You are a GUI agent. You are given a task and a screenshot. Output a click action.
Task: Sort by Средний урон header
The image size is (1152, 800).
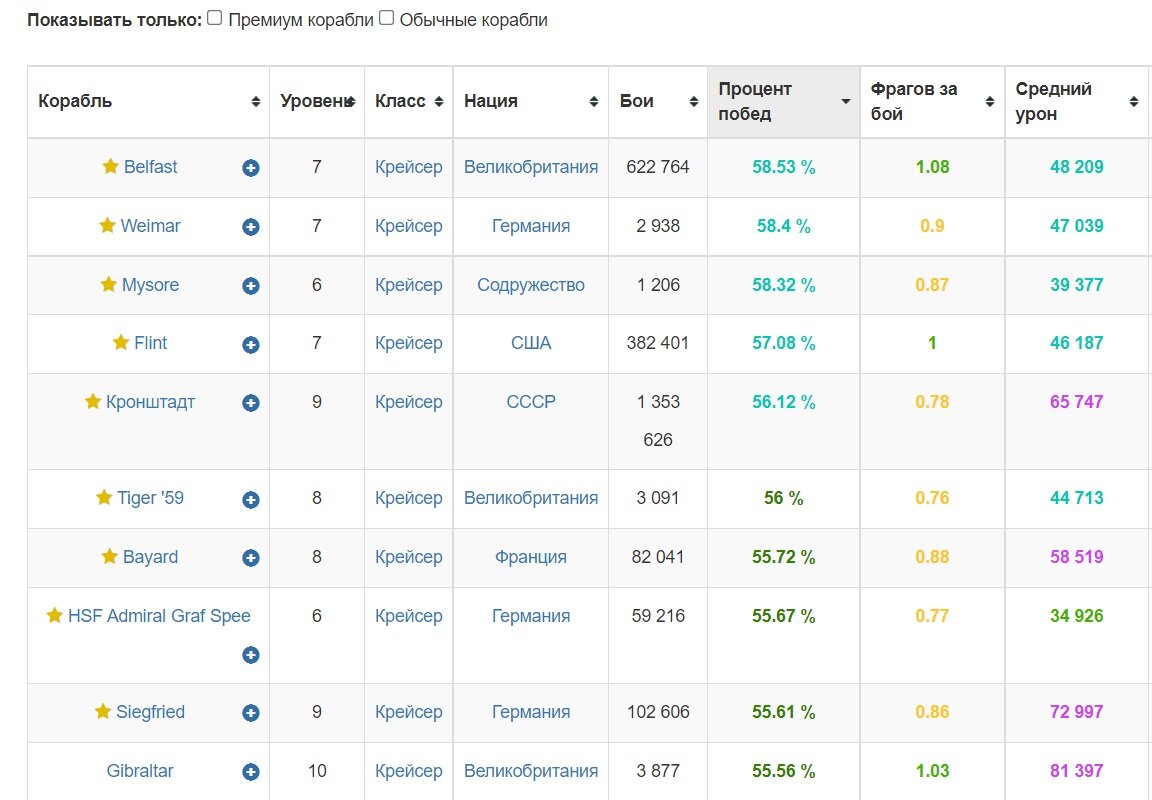coord(1076,101)
